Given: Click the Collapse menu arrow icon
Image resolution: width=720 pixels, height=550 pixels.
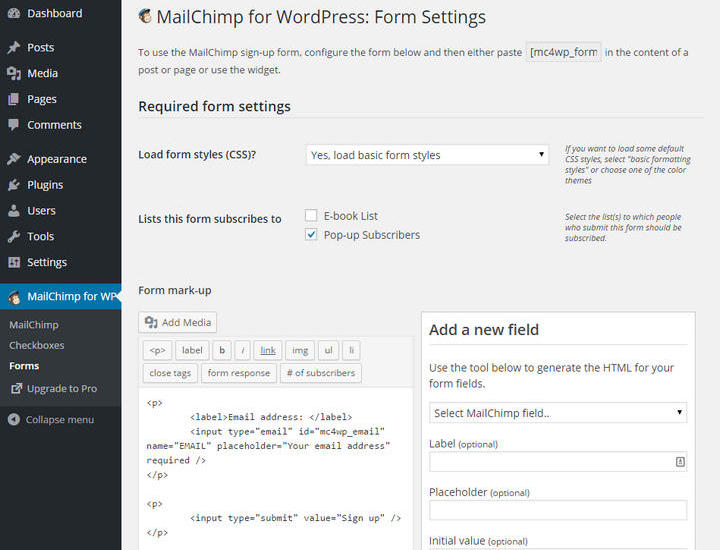Looking at the screenshot, I should click(14, 419).
